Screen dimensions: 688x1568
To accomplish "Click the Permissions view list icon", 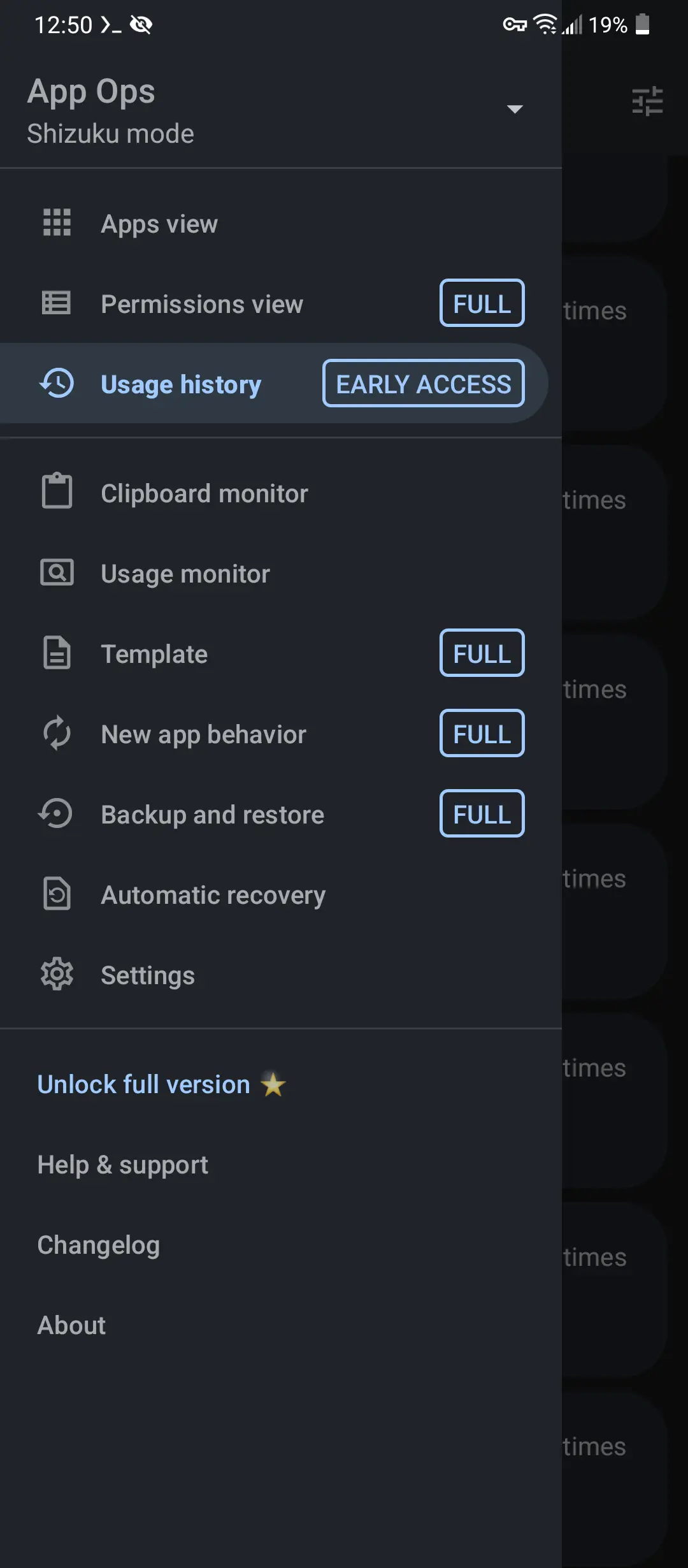I will point(56,303).
